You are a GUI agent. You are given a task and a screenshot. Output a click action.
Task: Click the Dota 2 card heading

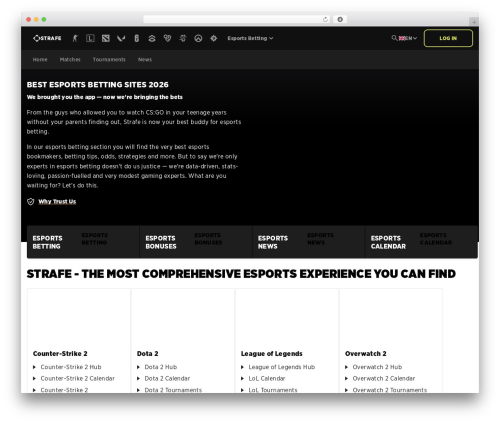tap(148, 354)
